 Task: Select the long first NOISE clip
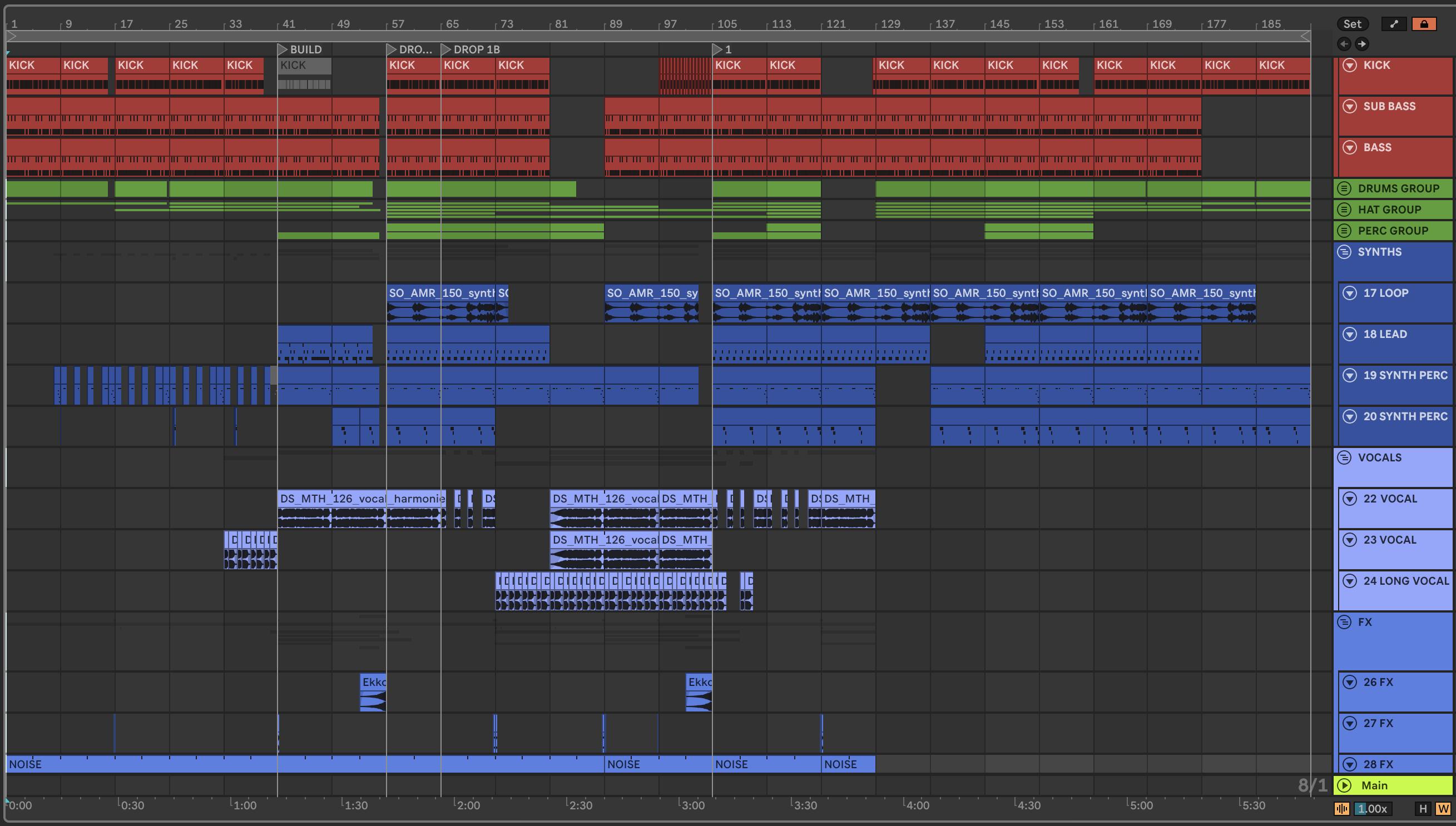[x=305, y=764]
